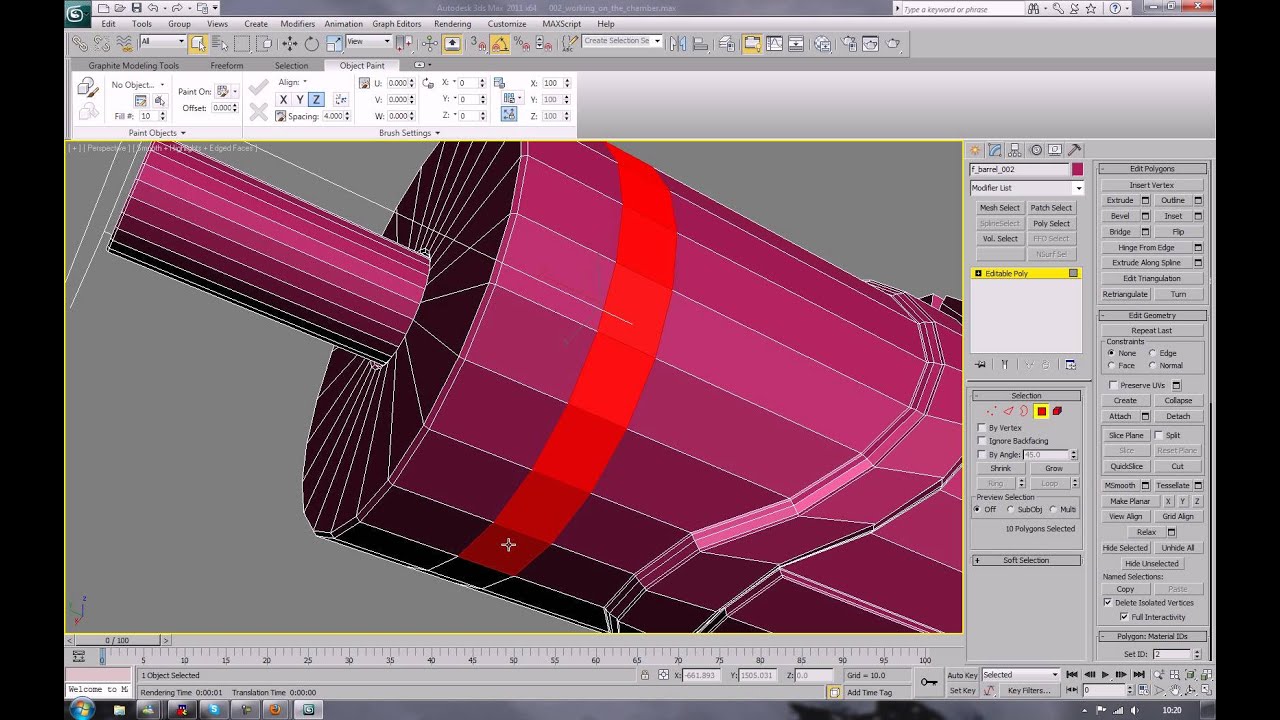The height and width of the screenshot is (720, 1280).
Task: Open the Utilities hammer panel tab
Action: tap(1074, 150)
